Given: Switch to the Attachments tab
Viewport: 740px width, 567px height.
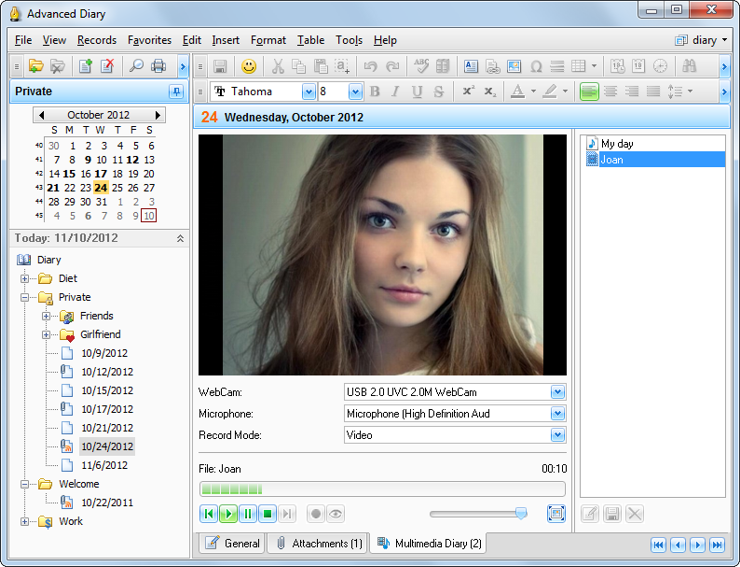Looking at the screenshot, I should (x=318, y=543).
